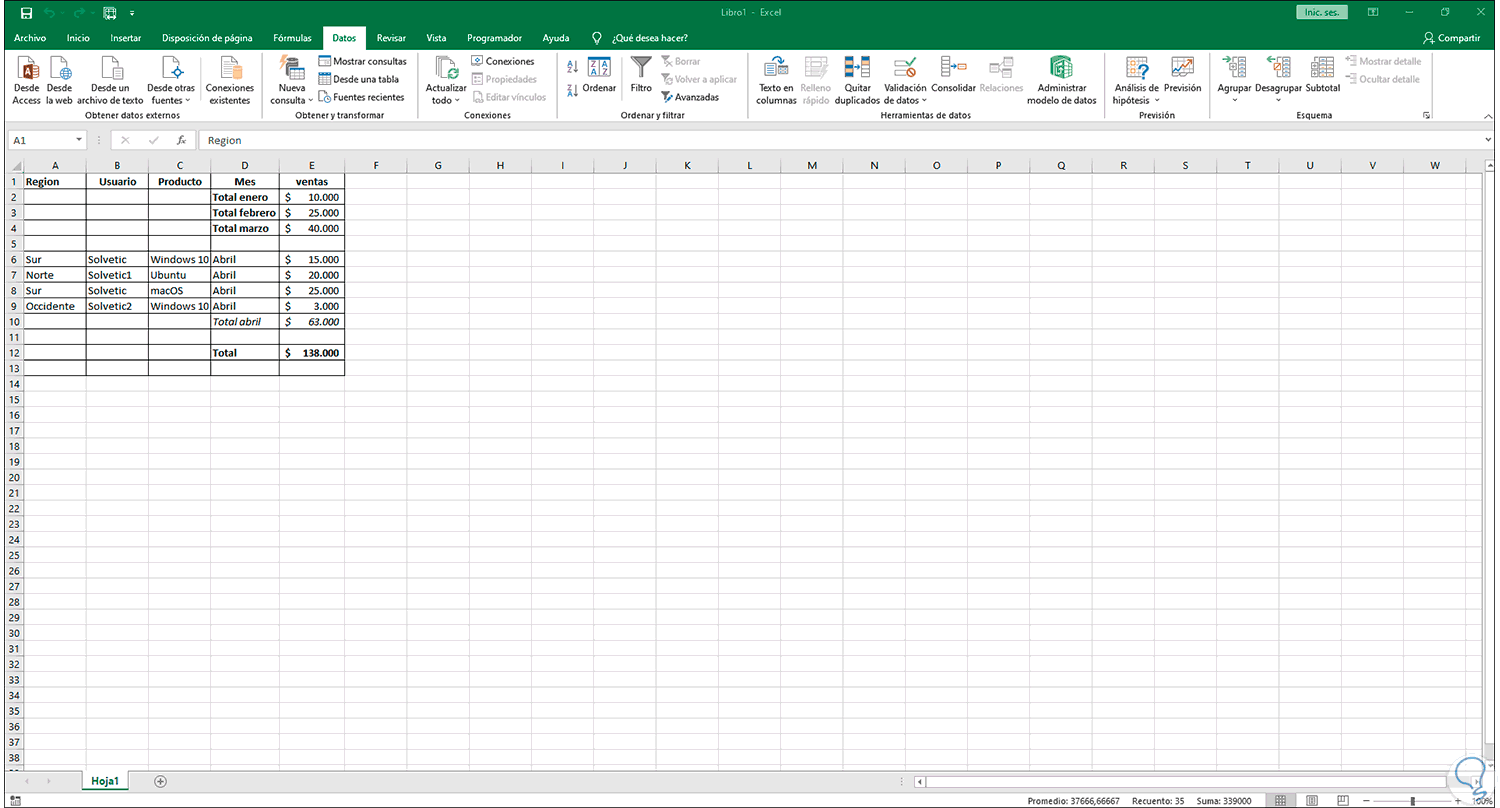Click Quitar duplicados
The width and height of the screenshot is (1500, 808).
pyautogui.click(x=857, y=80)
